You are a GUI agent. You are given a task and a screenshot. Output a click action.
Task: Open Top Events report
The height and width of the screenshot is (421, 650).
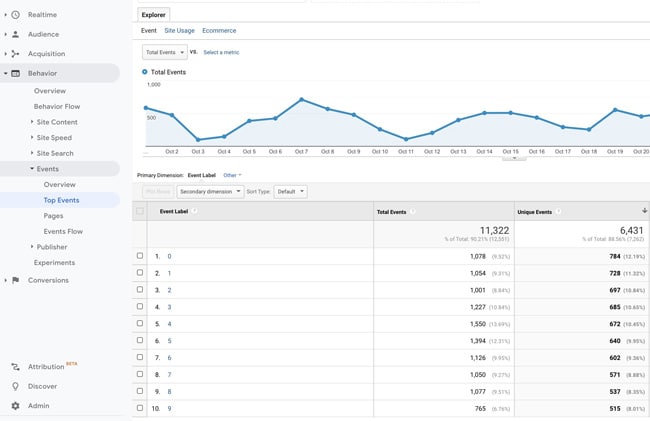click(x=61, y=200)
